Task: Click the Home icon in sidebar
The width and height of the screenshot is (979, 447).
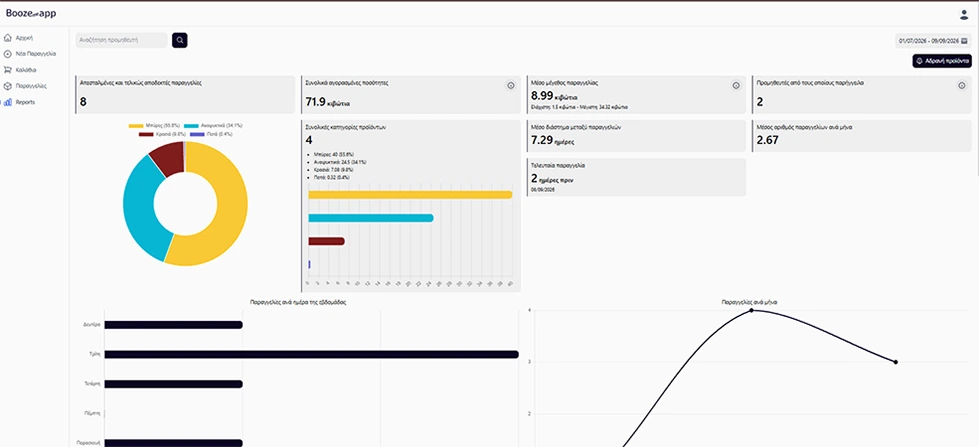Action: click(x=7, y=38)
